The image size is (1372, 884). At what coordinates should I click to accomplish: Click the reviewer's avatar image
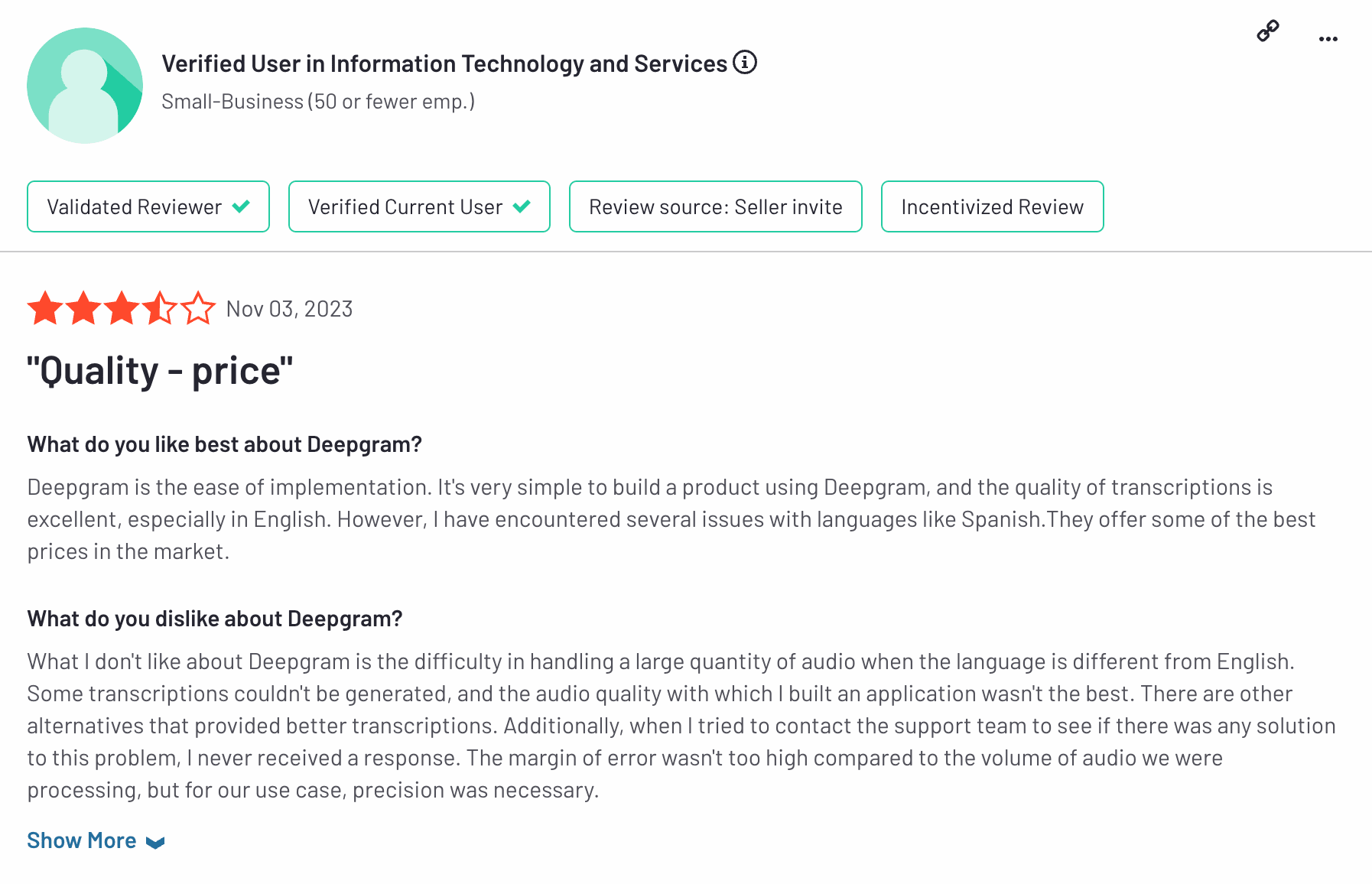point(85,86)
